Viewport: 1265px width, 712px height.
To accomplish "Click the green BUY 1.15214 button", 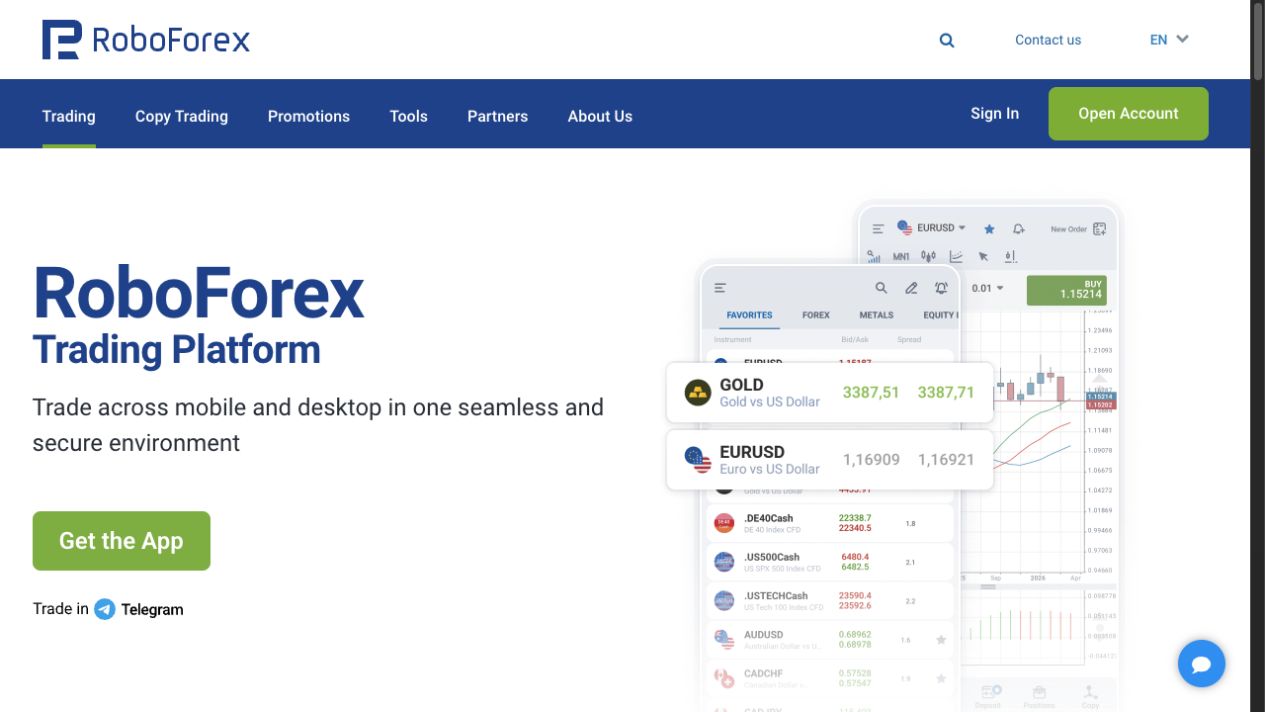I will 1067,289.
